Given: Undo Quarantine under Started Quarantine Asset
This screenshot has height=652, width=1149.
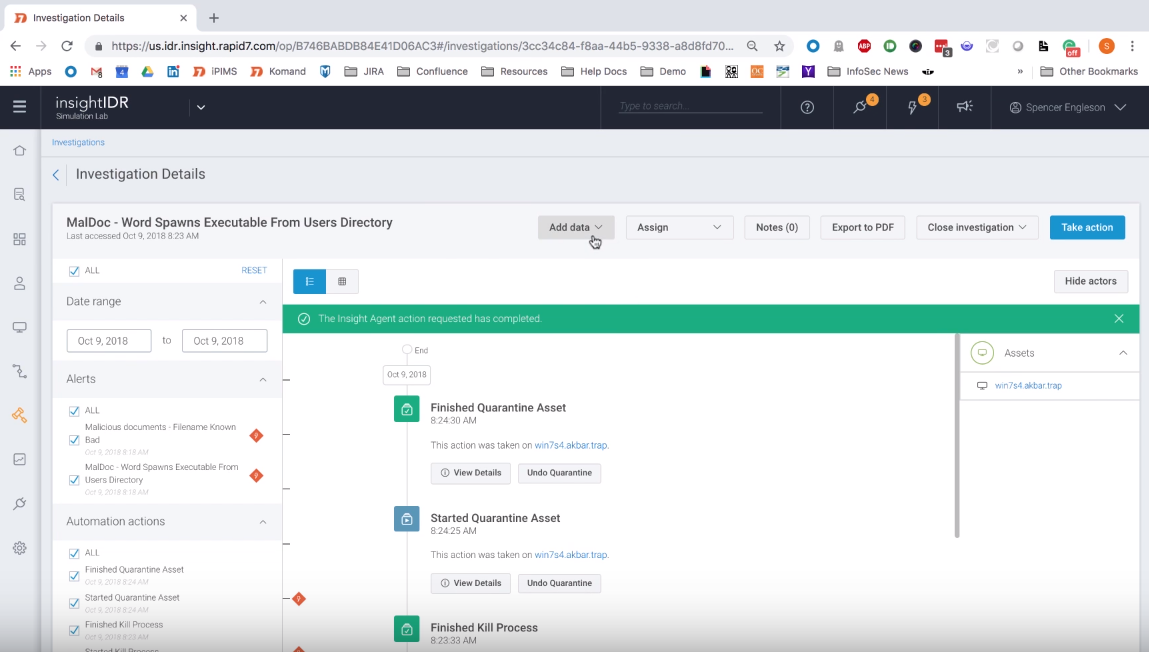Looking at the screenshot, I should pos(559,583).
